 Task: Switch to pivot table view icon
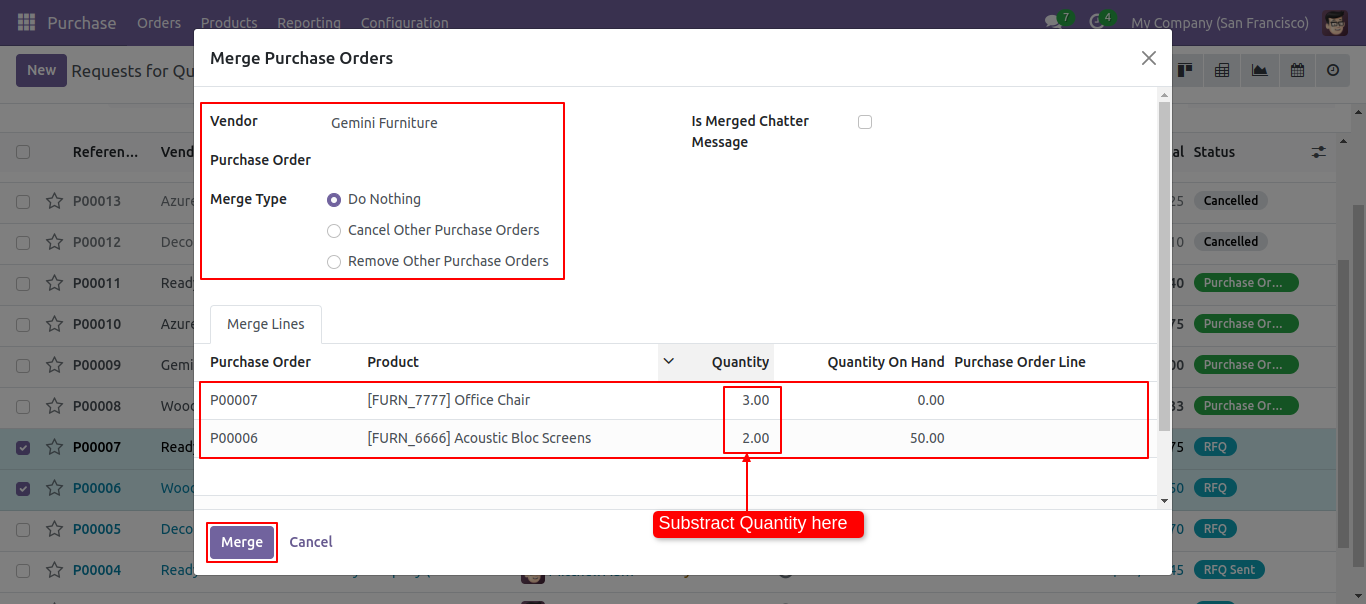pos(1222,70)
